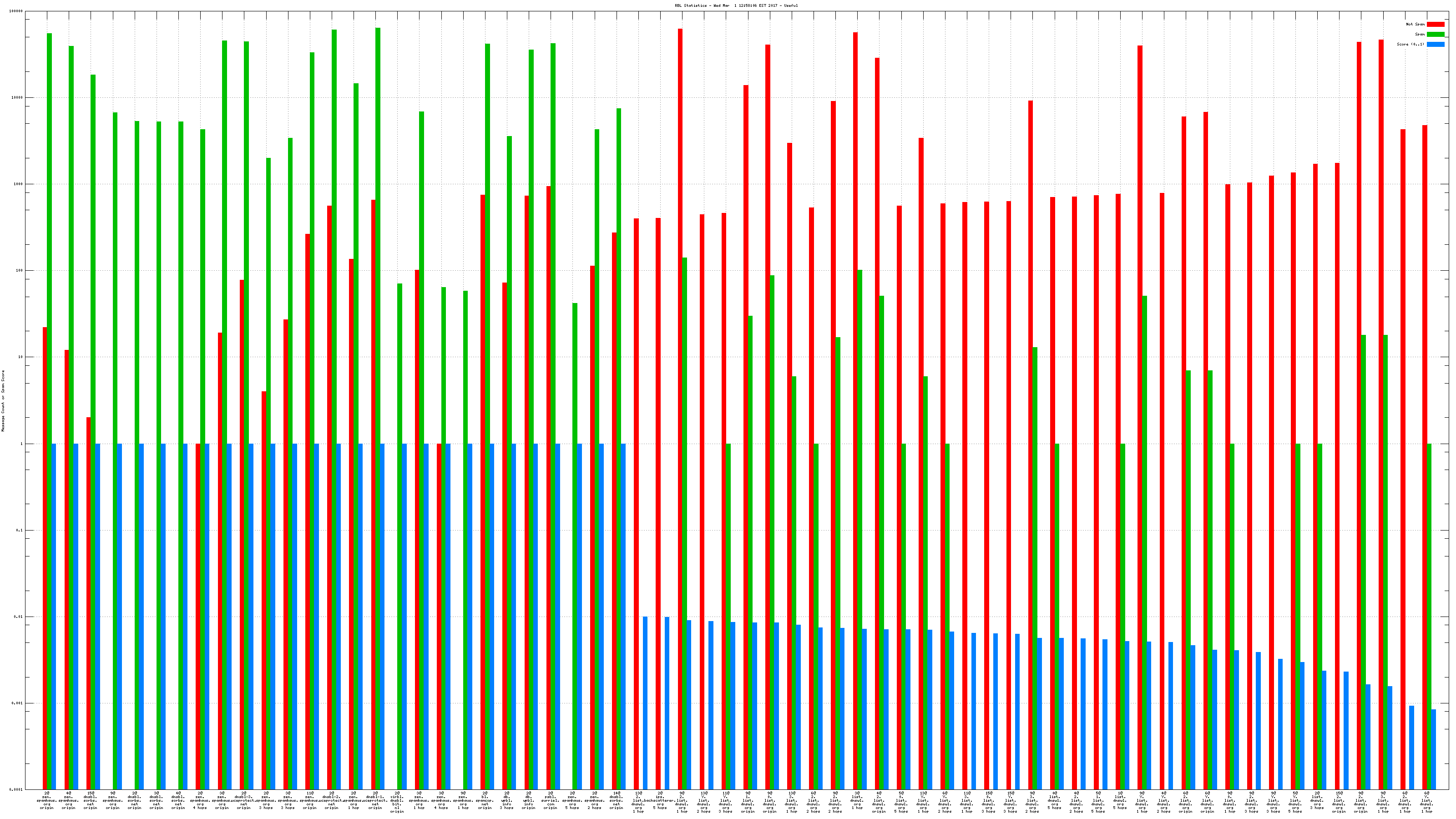Click the 0.1 y-axis tick label
This screenshot has width=1456, height=819.
click(19, 530)
